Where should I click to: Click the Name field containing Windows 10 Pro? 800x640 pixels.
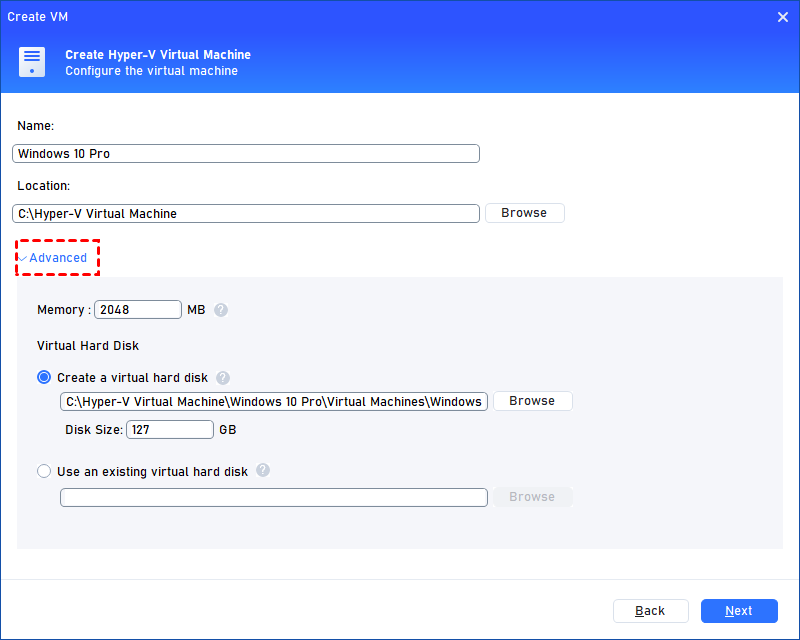click(246, 154)
